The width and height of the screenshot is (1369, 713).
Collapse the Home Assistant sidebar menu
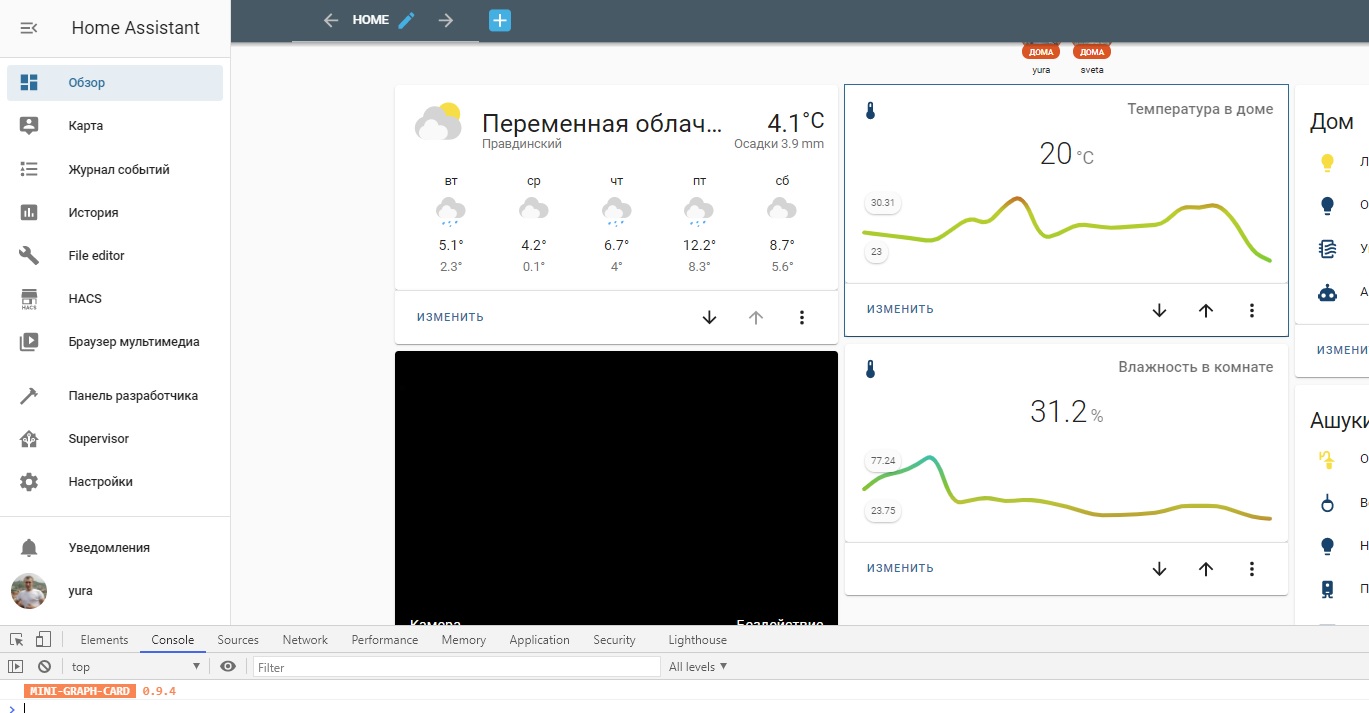coord(29,28)
